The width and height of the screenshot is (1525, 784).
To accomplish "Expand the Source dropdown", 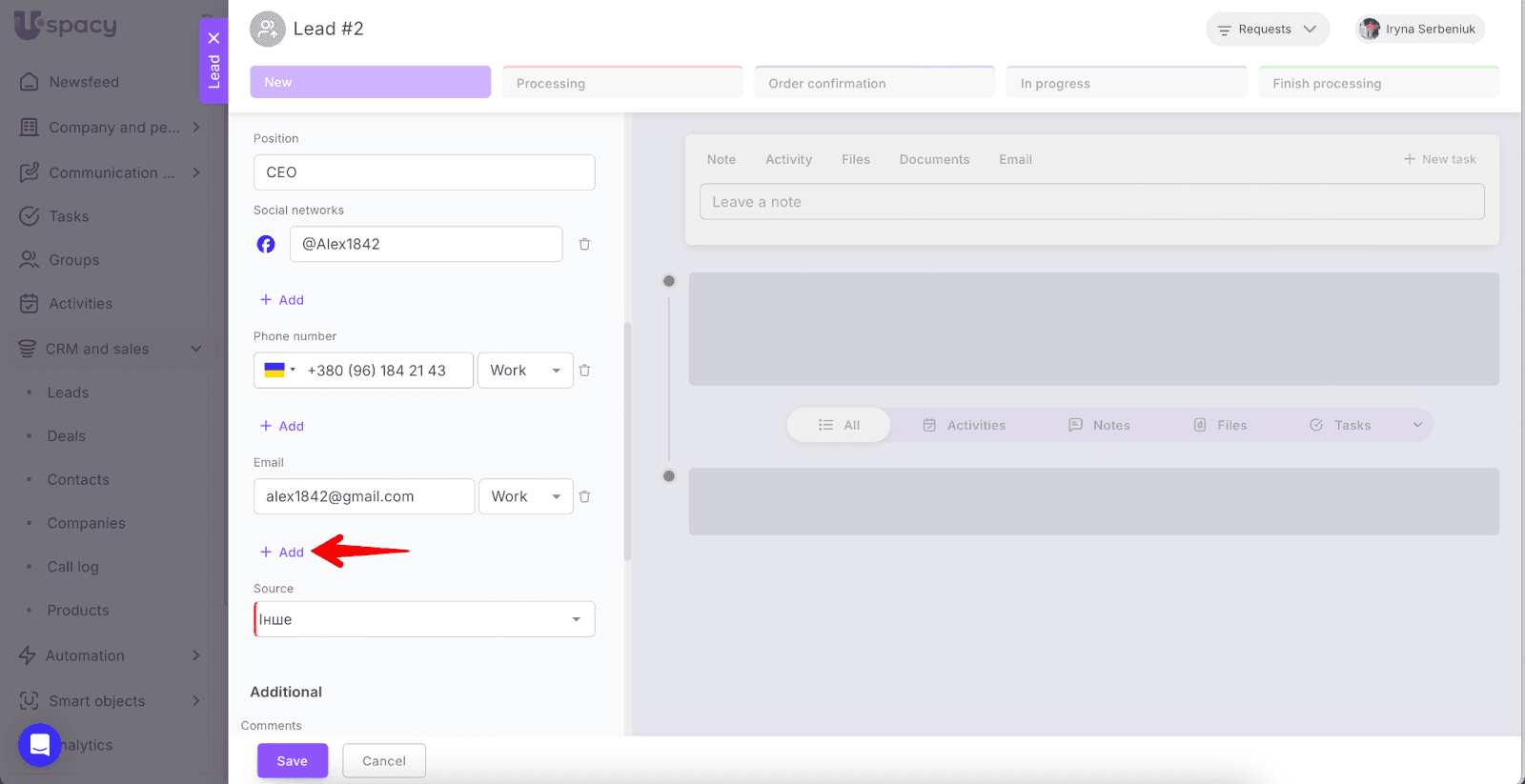I will click(x=424, y=619).
